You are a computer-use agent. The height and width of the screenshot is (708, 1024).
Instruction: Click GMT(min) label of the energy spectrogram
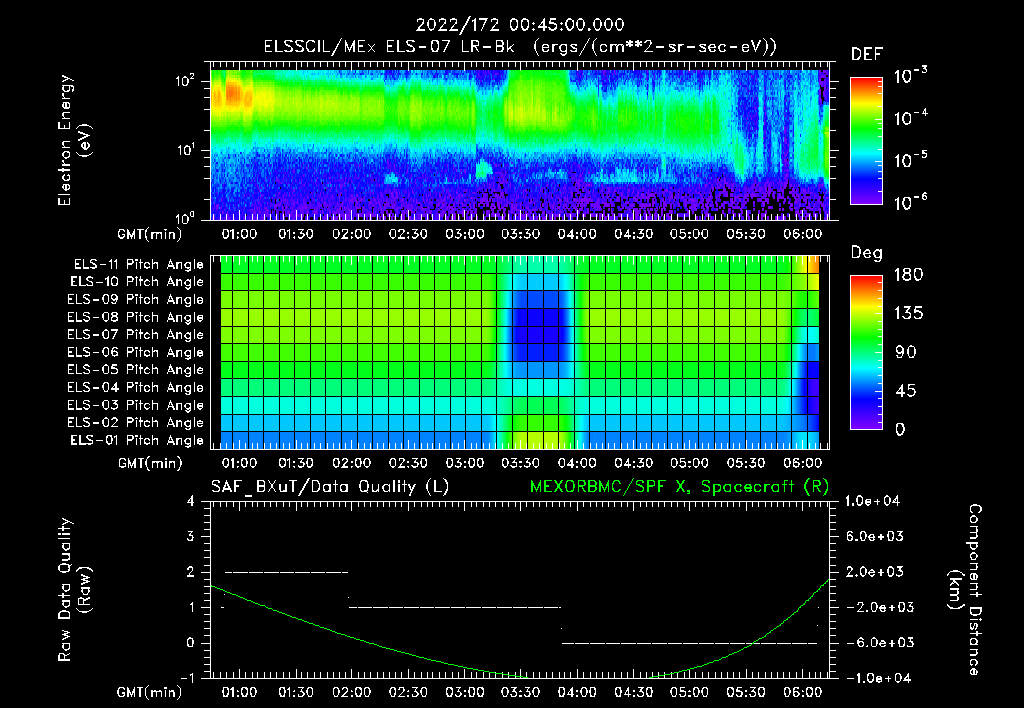coord(150,234)
